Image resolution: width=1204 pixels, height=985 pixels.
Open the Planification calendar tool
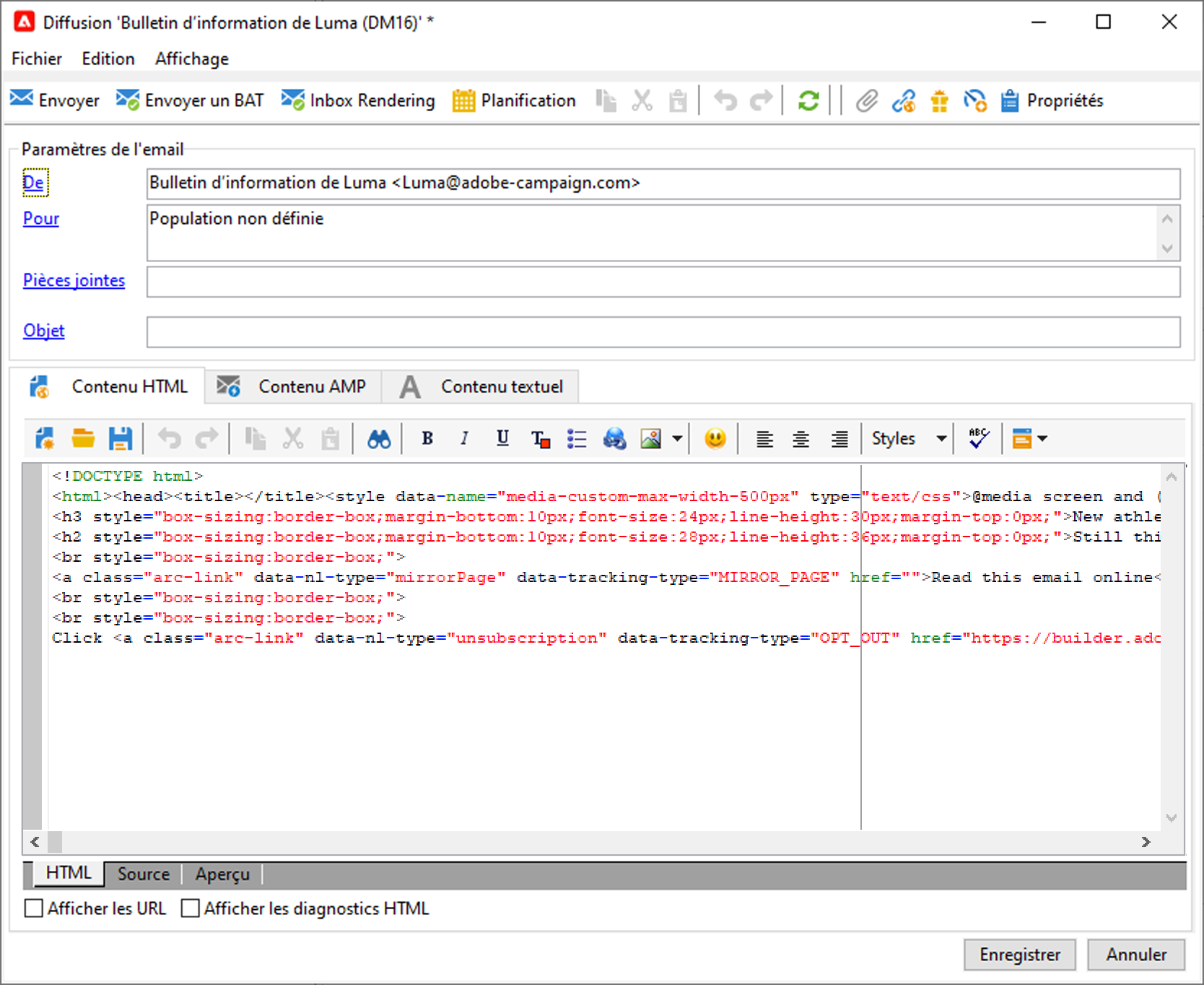514,100
